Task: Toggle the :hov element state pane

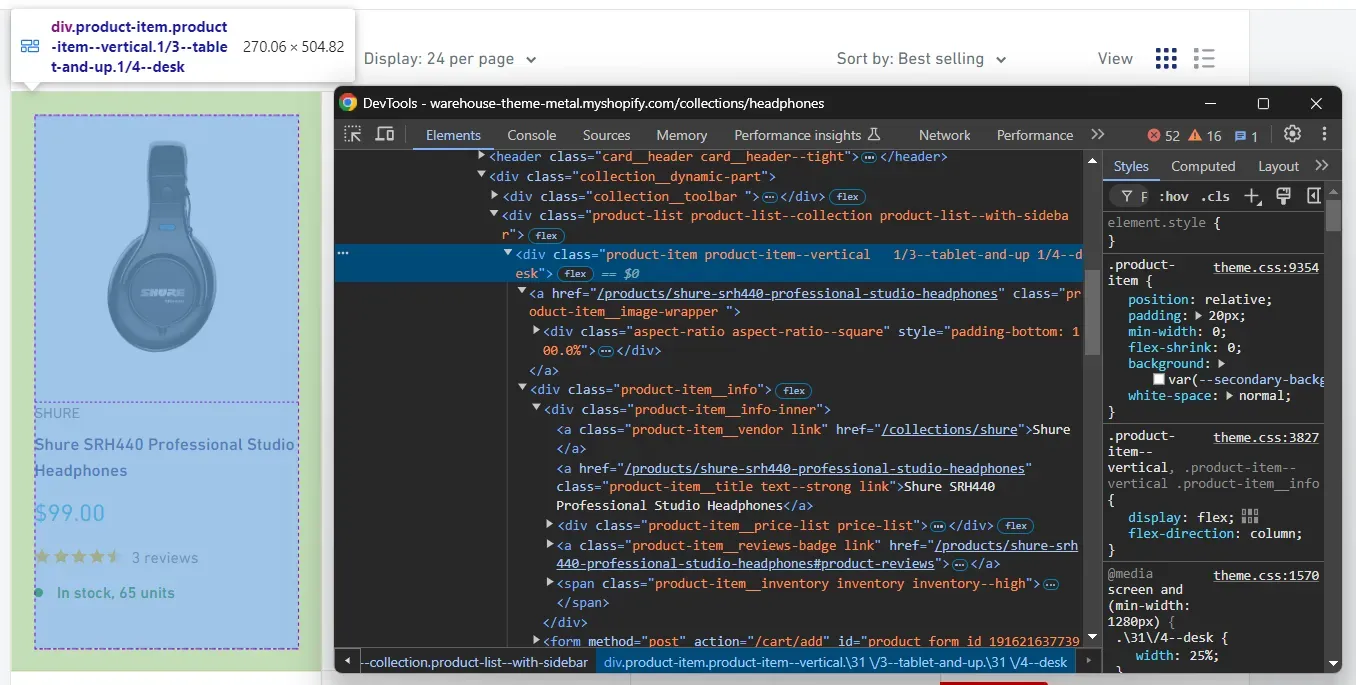Action: point(1173,196)
